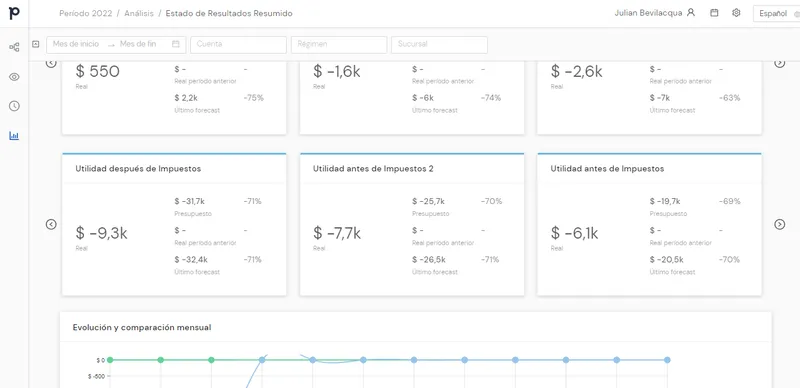Select the Utilidad después de Impuestos card title
The image size is (800, 388).
pos(138,169)
